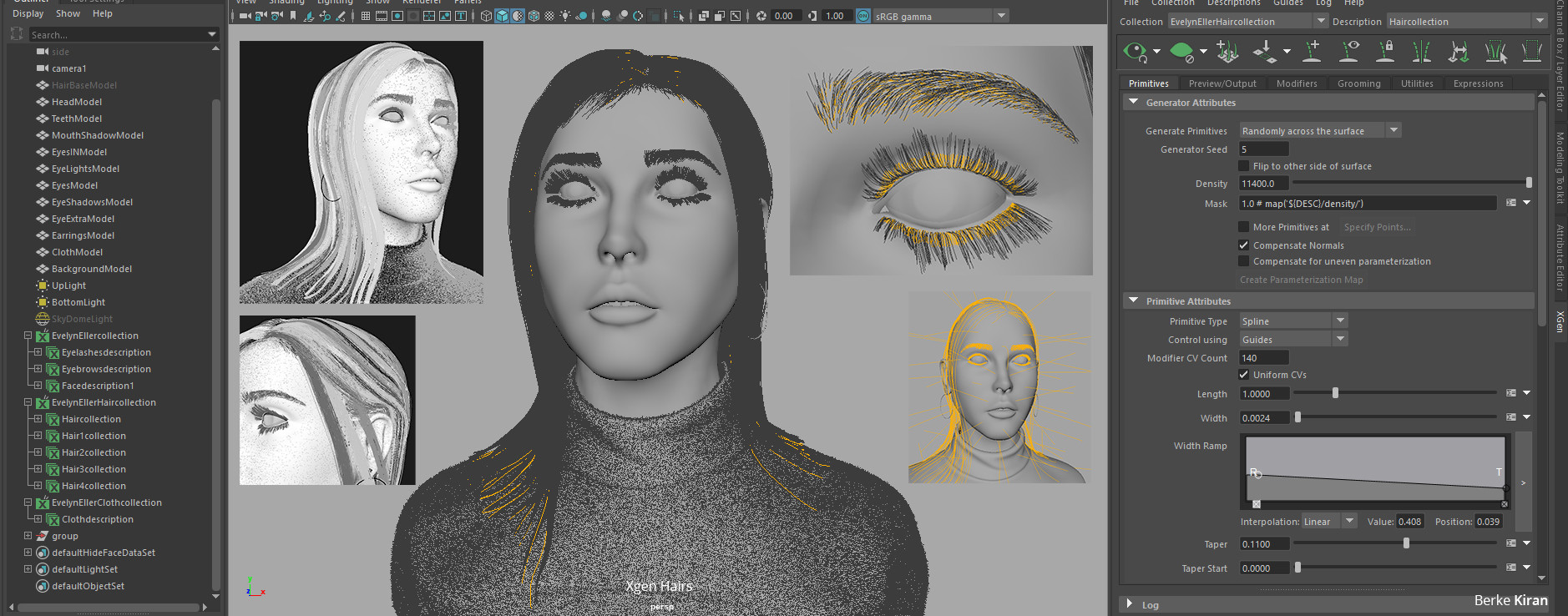Click the isolate select icon in viewport toolbar
Image resolution: width=1568 pixels, height=616 pixels.
coord(679,16)
